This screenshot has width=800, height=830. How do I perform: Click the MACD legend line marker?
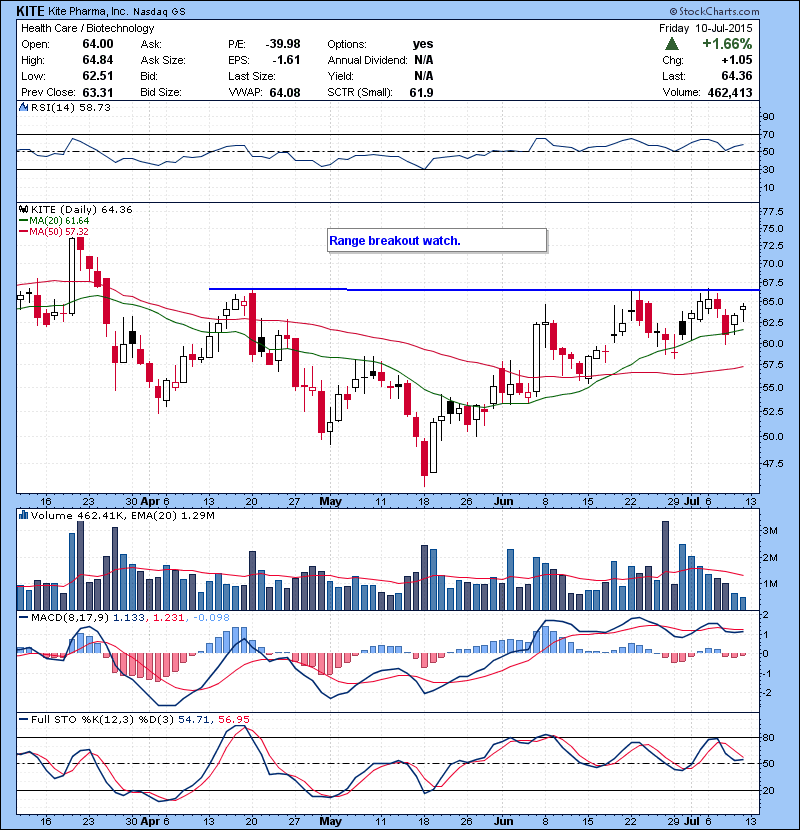pyautogui.click(x=23, y=617)
